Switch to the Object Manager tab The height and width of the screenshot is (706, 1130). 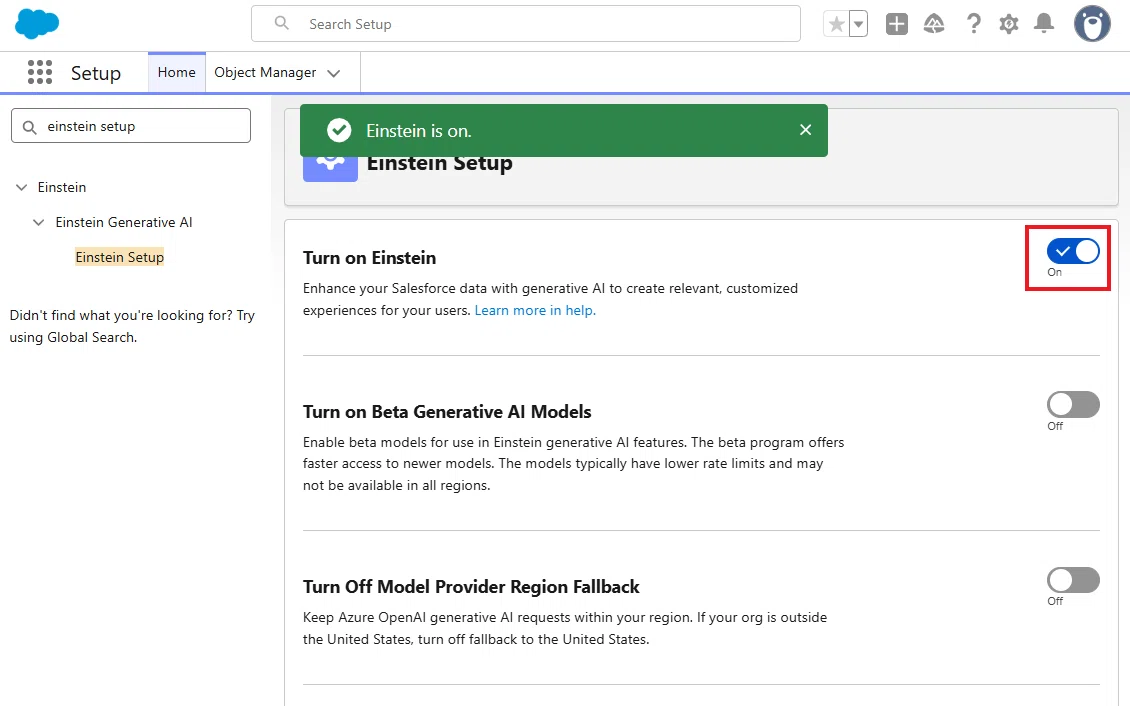265,72
